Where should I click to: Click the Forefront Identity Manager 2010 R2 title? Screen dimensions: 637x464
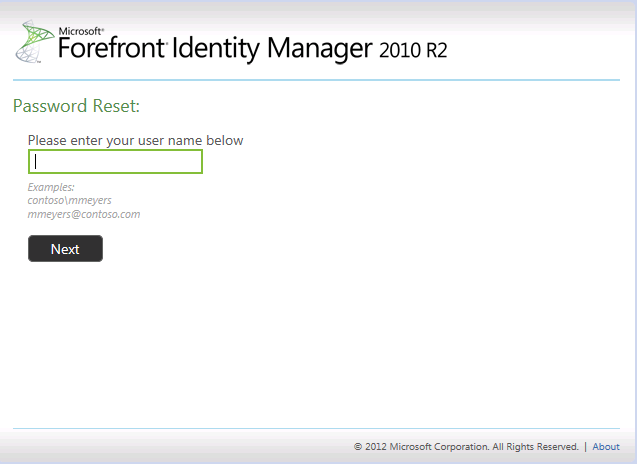coord(253,48)
